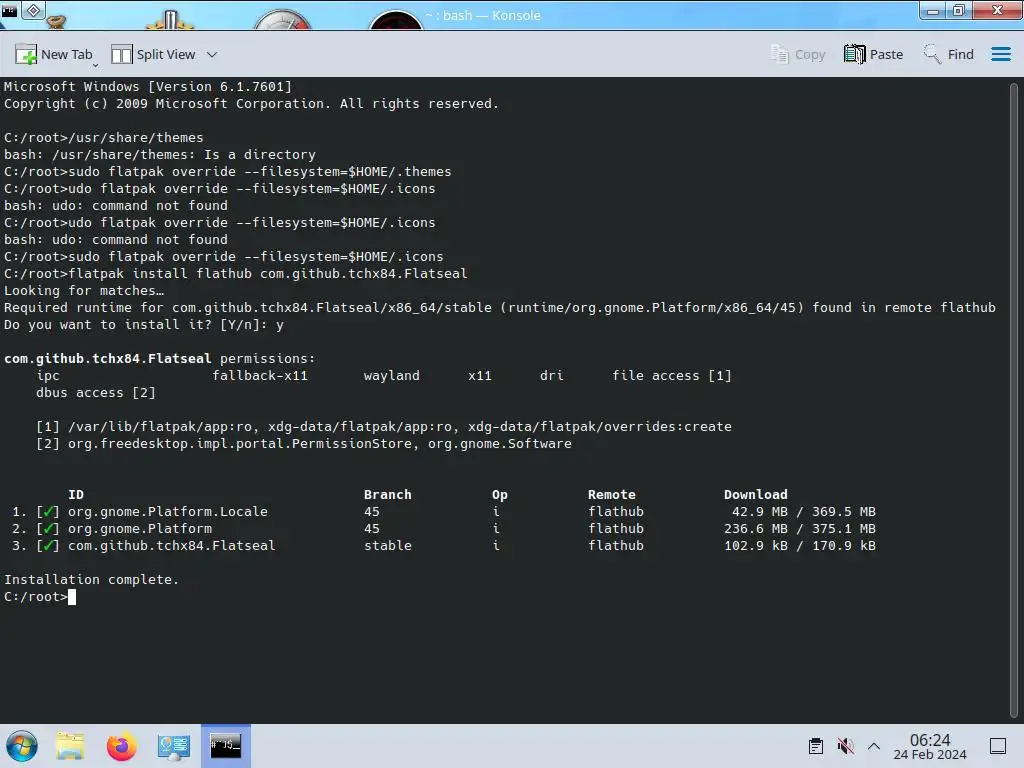Click the 'flatpak install flathub' command line
The image size is (1024, 768).
tap(236, 274)
